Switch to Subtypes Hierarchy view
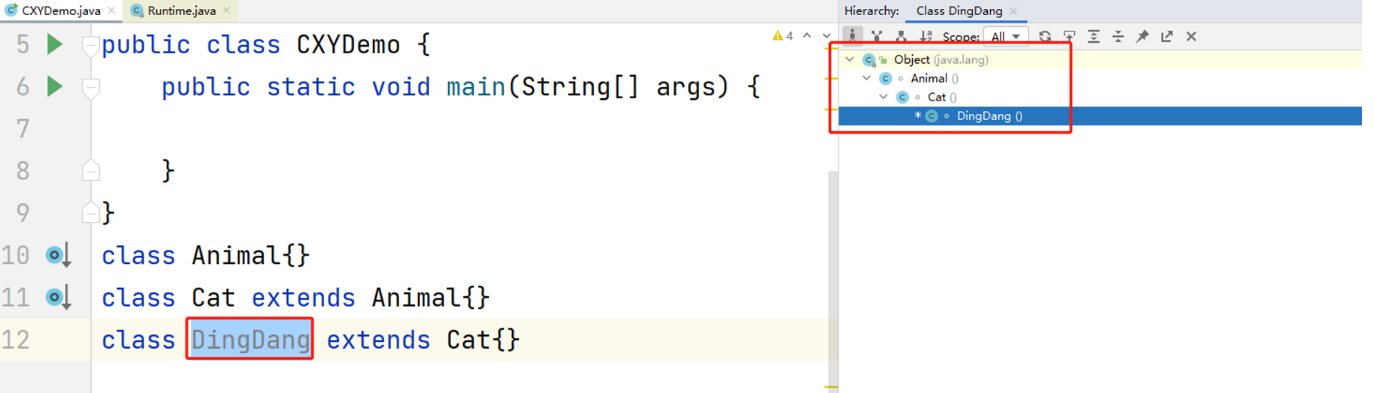The height and width of the screenshot is (393, 1374). click(901, 36)
